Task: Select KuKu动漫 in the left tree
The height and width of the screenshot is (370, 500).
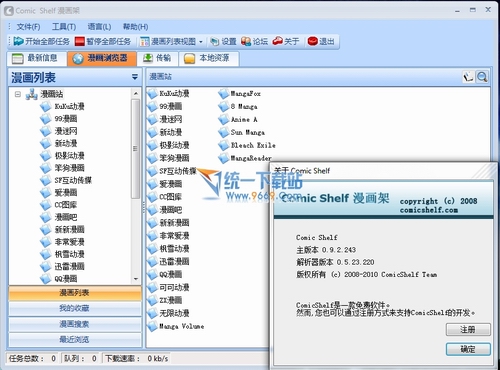Action: 69,106
